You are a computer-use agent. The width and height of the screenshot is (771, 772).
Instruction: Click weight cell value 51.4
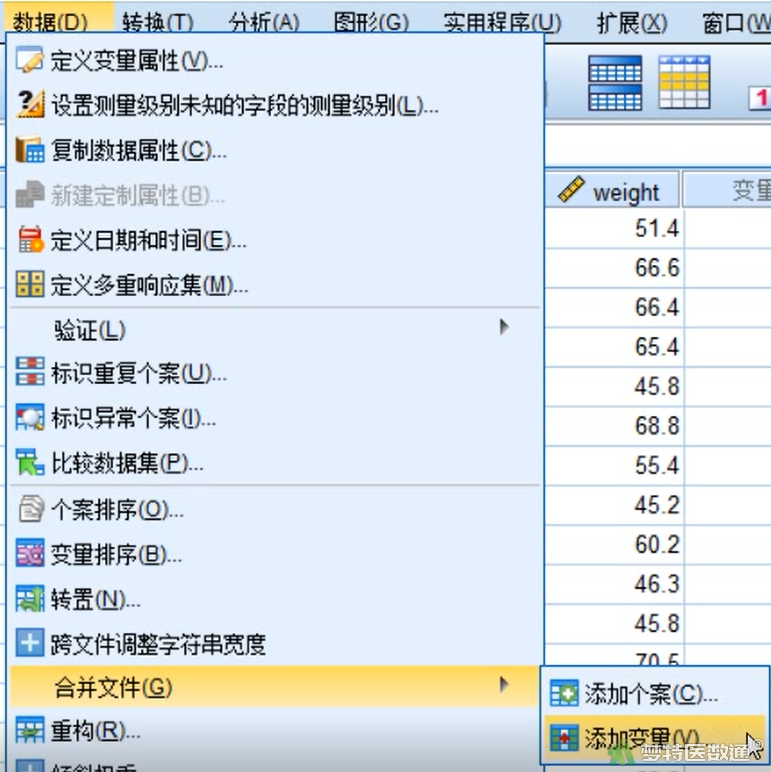pyautogui.click(x=657, y=228)
